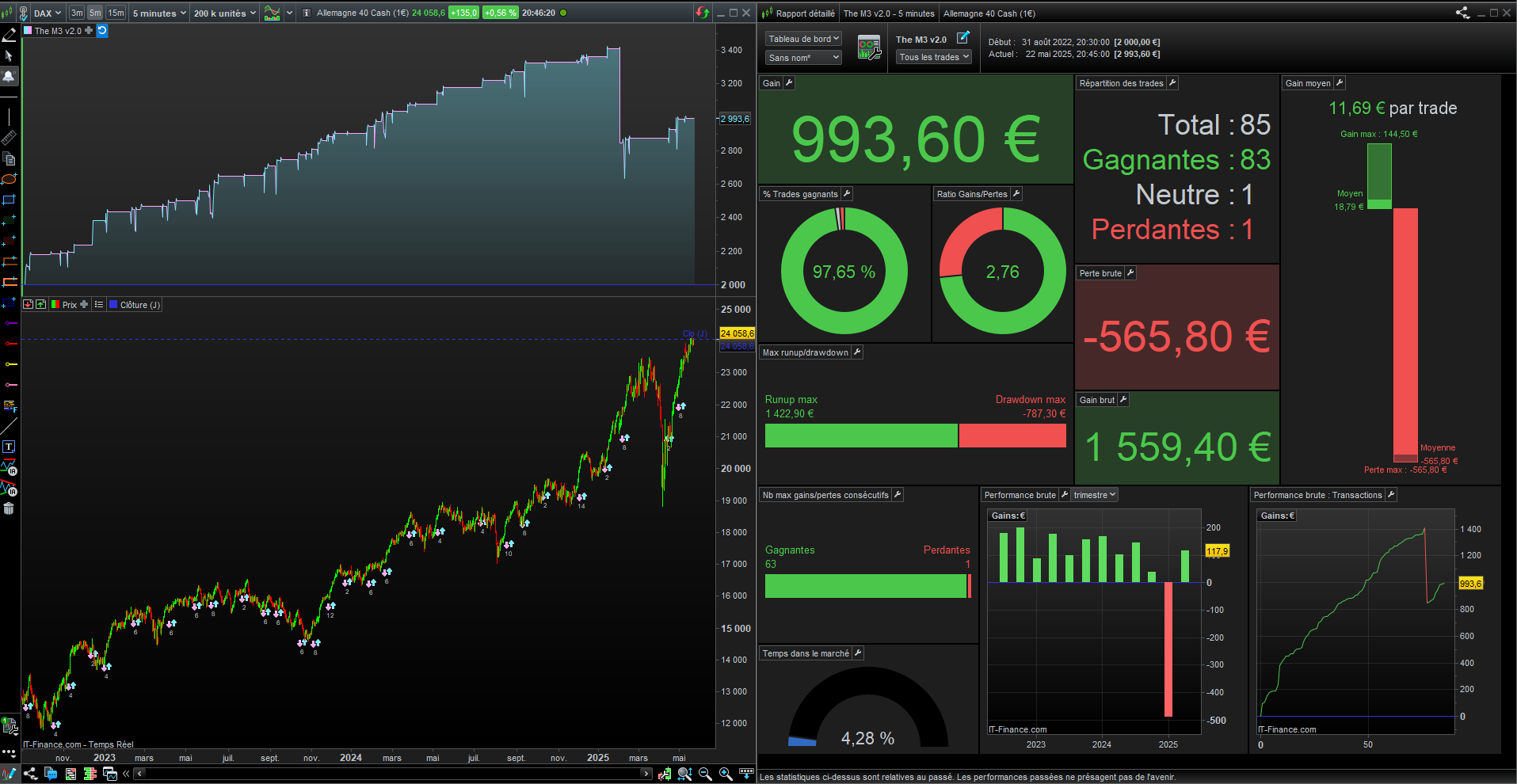Viewport: 1517px width, 784px height.
Task: Select the Fibonacci retracement tool
Action: coord(9,405)
